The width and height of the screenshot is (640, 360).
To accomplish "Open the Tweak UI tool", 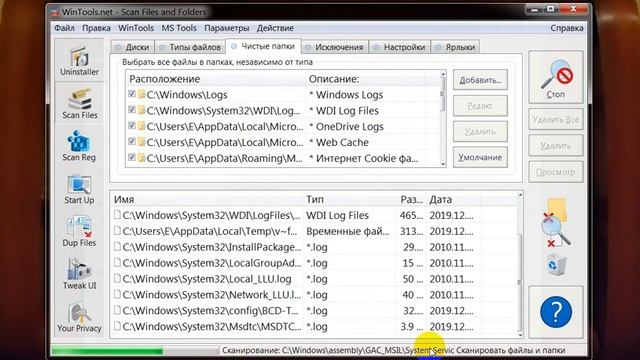I will coord(79,274).
